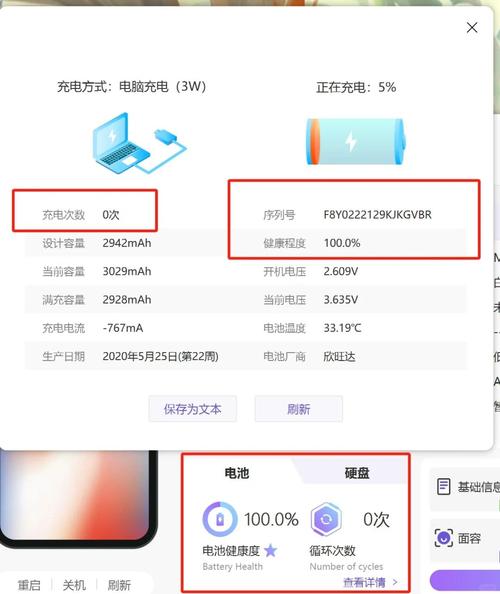Click the 健康程度 100.0% value
The width and height of the screenshot is (500, 594).
342,243
